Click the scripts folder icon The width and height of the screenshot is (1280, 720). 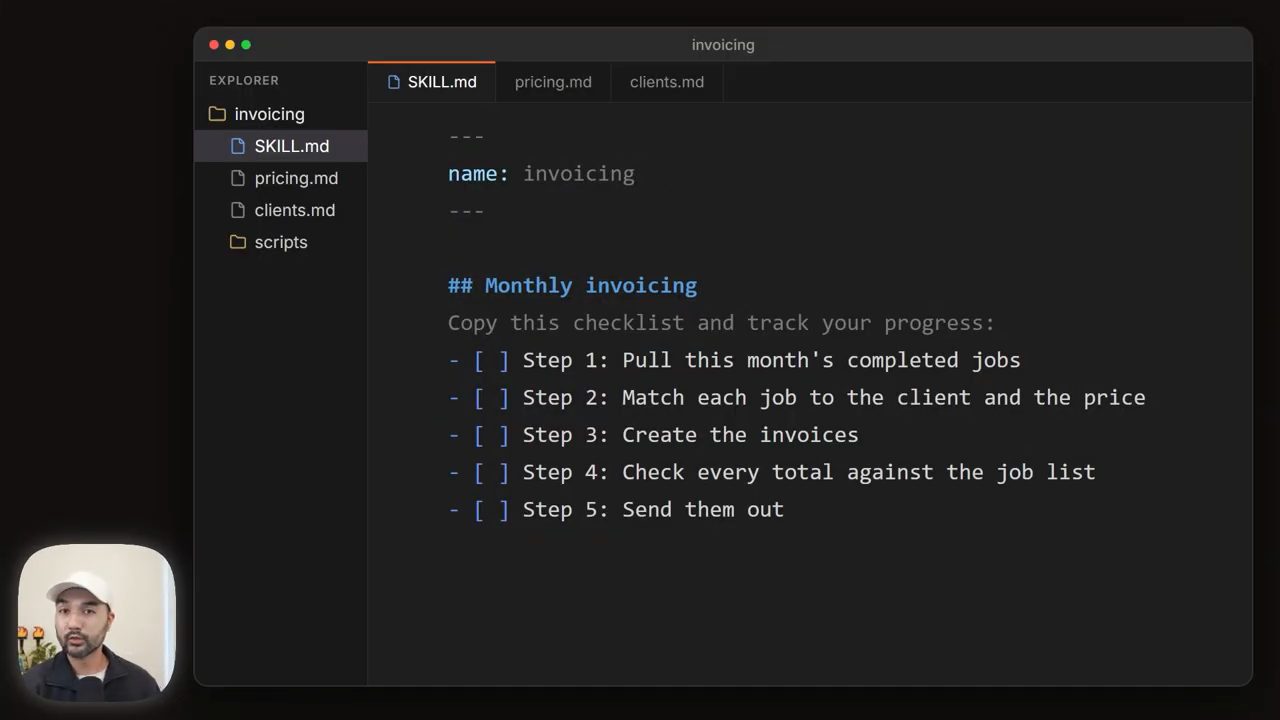tap(238, 242)
